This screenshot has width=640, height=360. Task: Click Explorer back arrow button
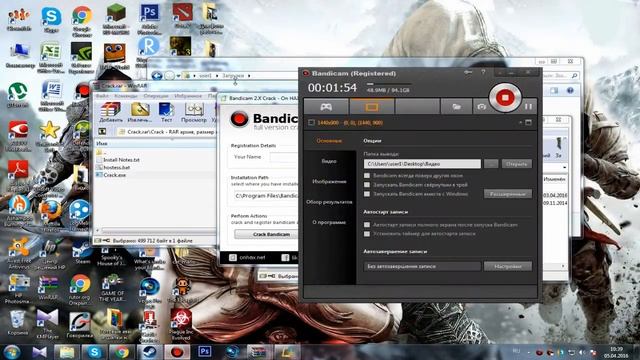pyautogui.click(x=157, y=76)
